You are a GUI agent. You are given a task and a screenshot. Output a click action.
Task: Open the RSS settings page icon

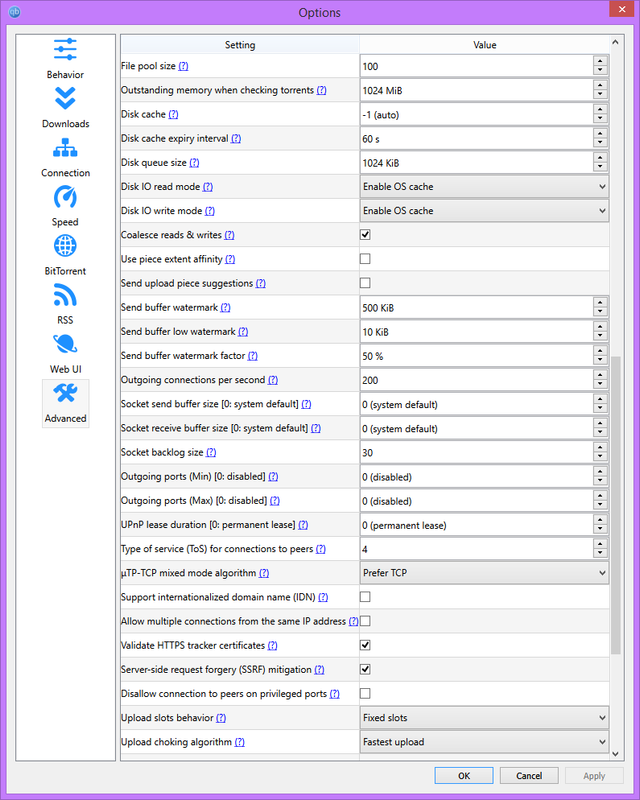point(65,295)
